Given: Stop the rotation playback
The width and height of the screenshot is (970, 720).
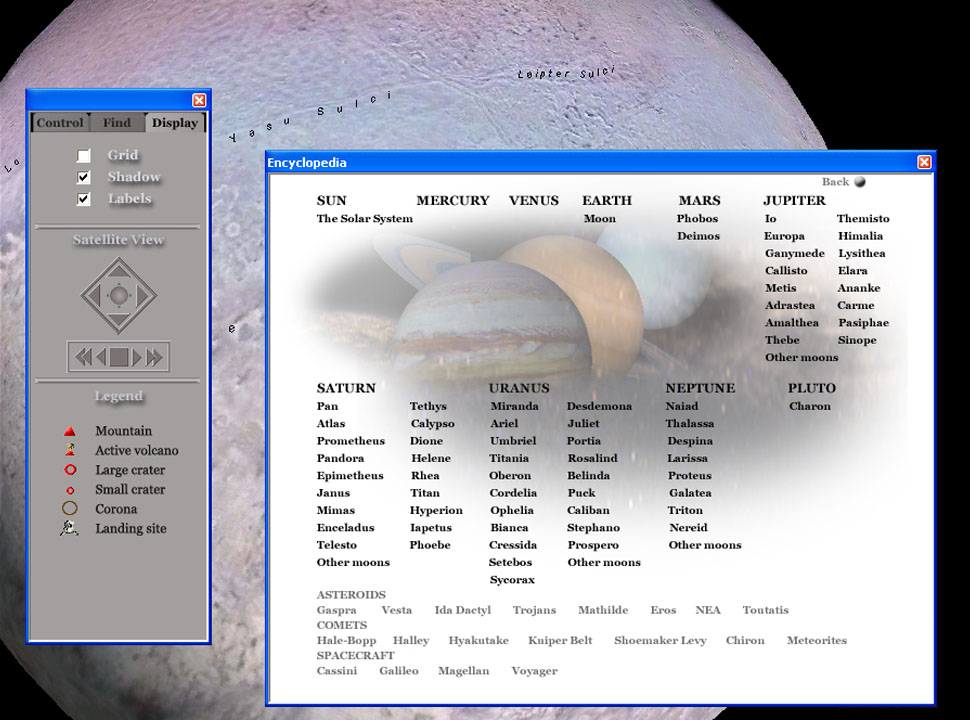Looking at the screenshot, I should pos(119,357).
